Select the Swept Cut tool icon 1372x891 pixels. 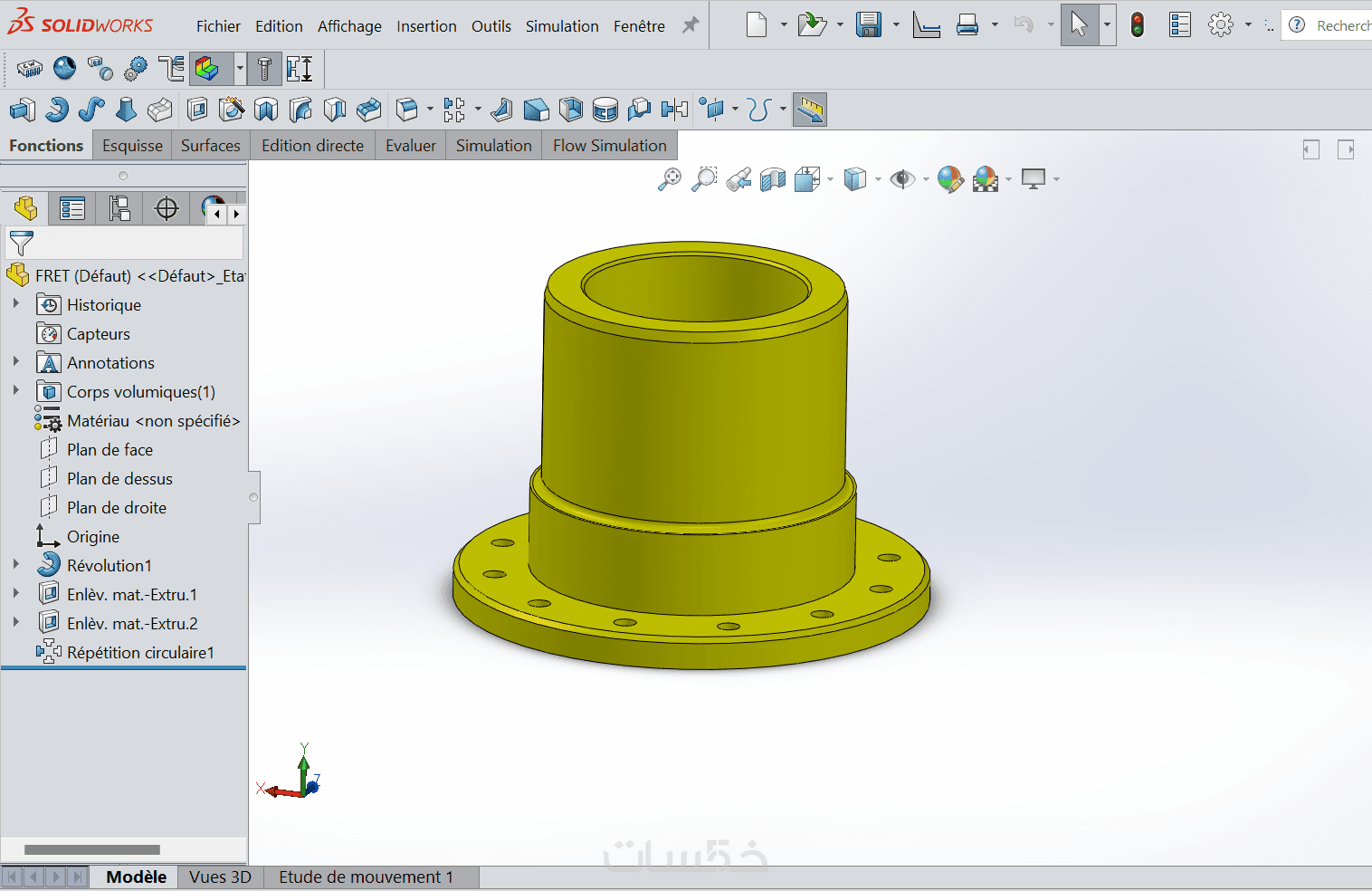coord(300,110)
